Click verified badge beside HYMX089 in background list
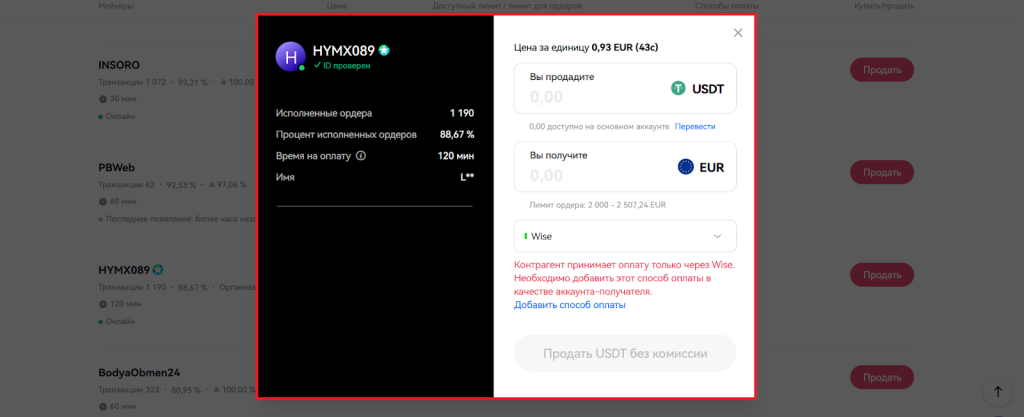The width and height of the screenshot is (1024, 417). (x=158, y=270)
